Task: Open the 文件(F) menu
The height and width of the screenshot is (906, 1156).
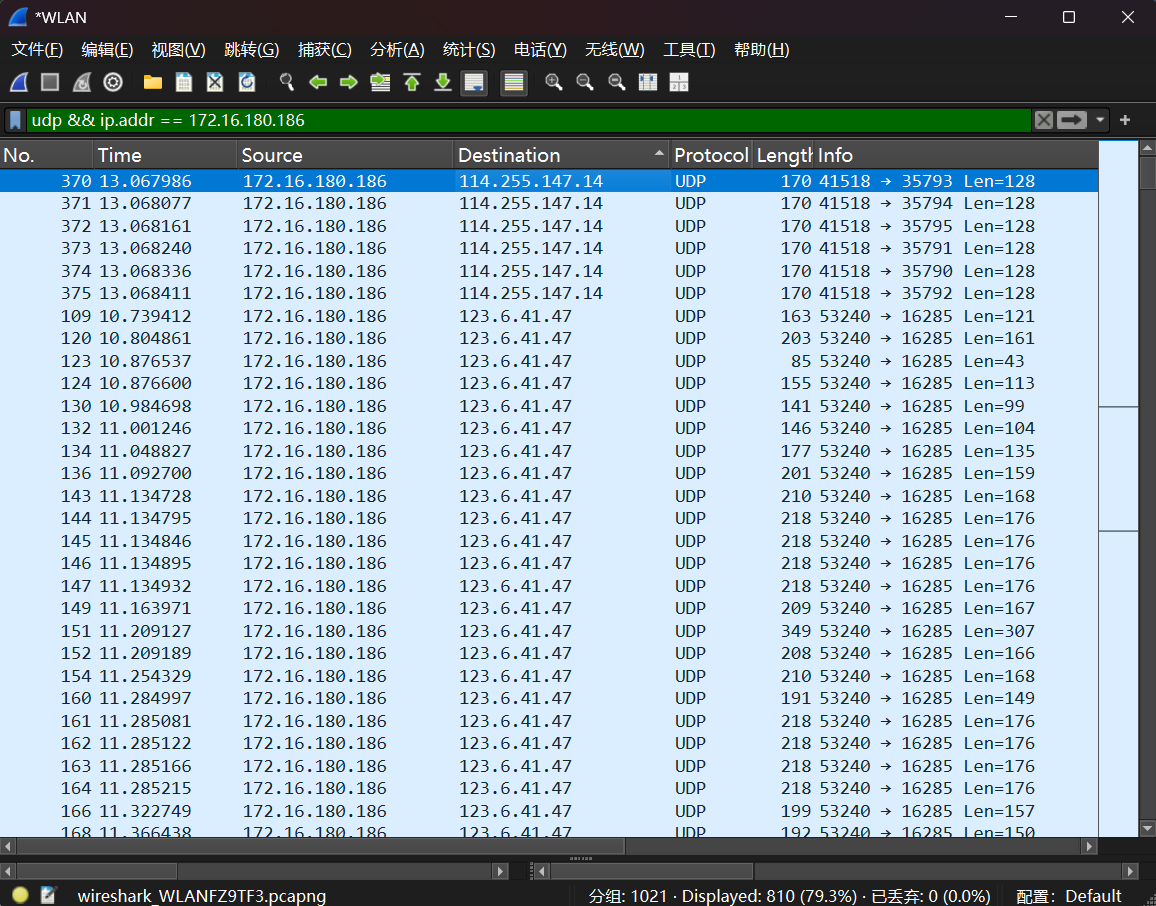Action: [37, 50]
